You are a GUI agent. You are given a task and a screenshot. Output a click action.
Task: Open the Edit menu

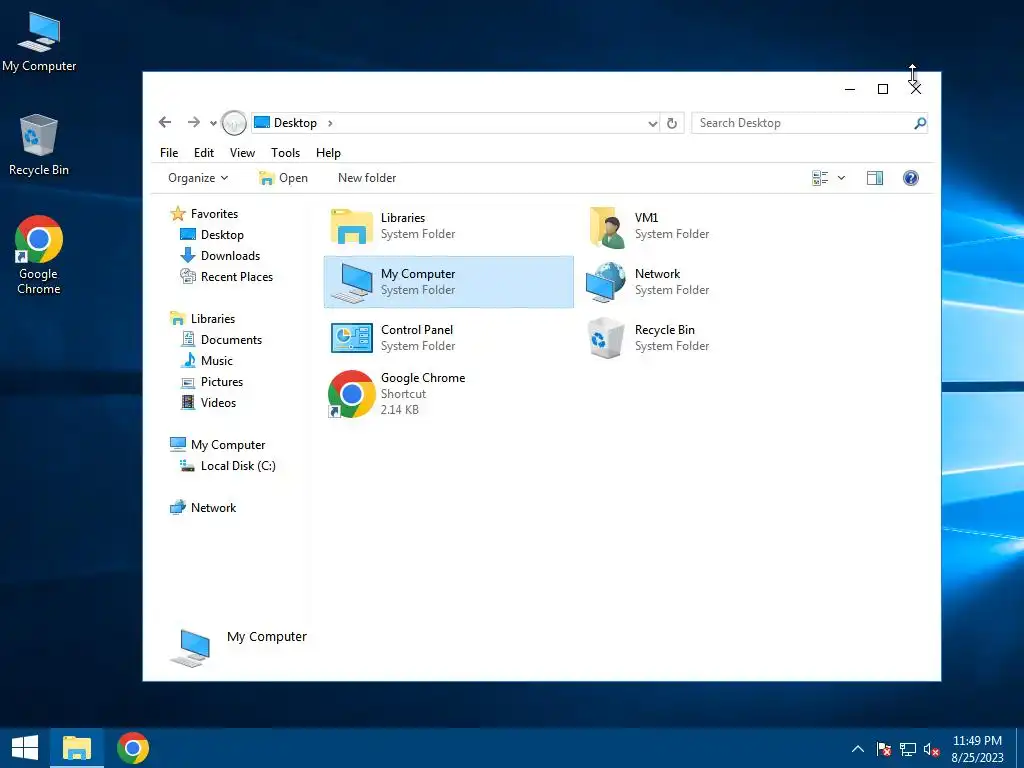coord(204,152)
